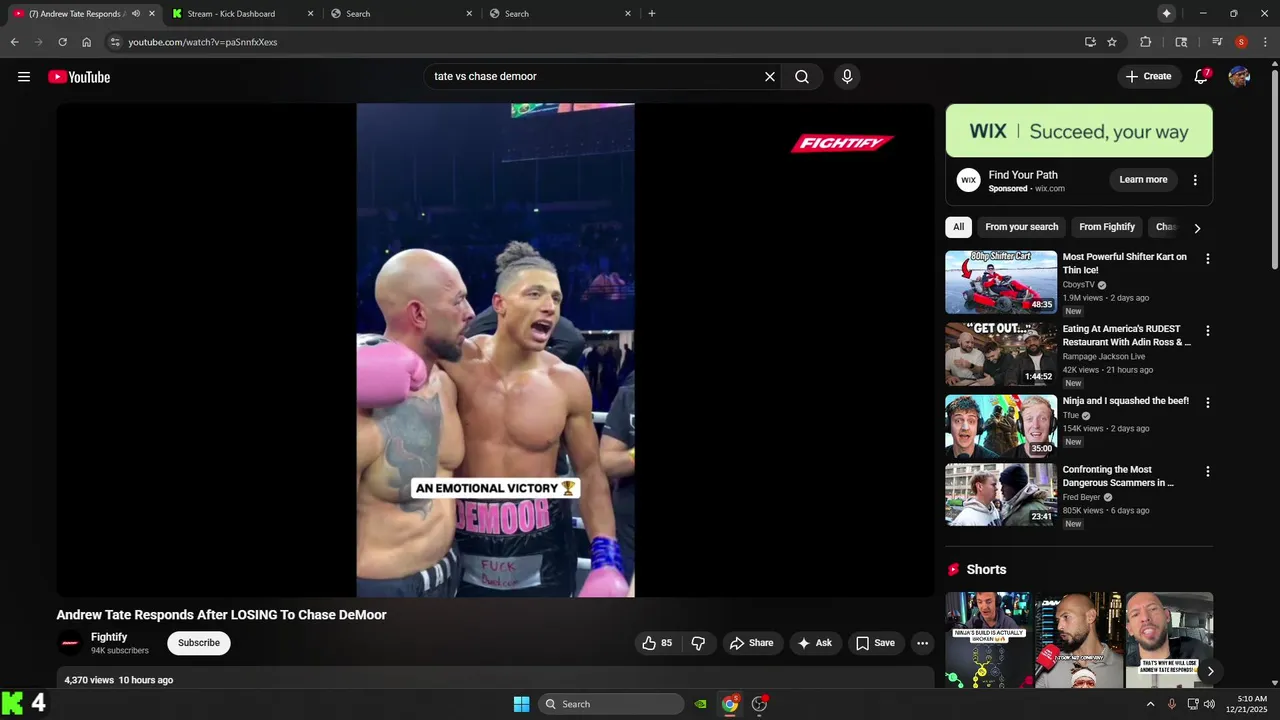Open Eating At America's RUDEST Restaurant title
Image resolution: width=1280 pixels, height=720 pixels.
[x=1126, y=335]
